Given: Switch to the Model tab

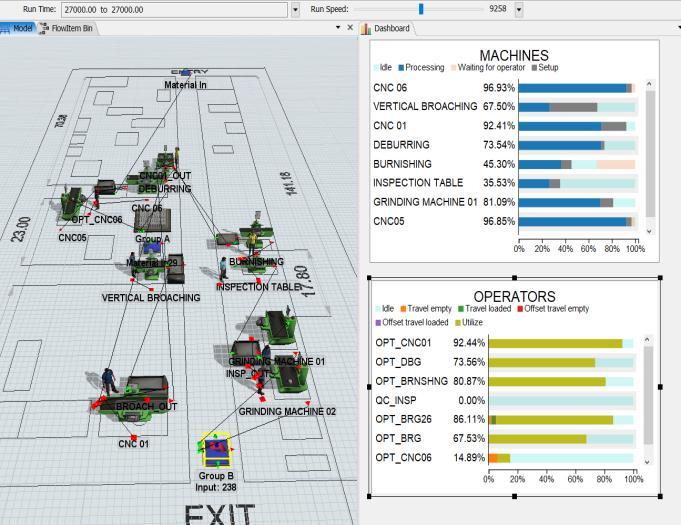Looking at the screenshot, I should (17, 28).
